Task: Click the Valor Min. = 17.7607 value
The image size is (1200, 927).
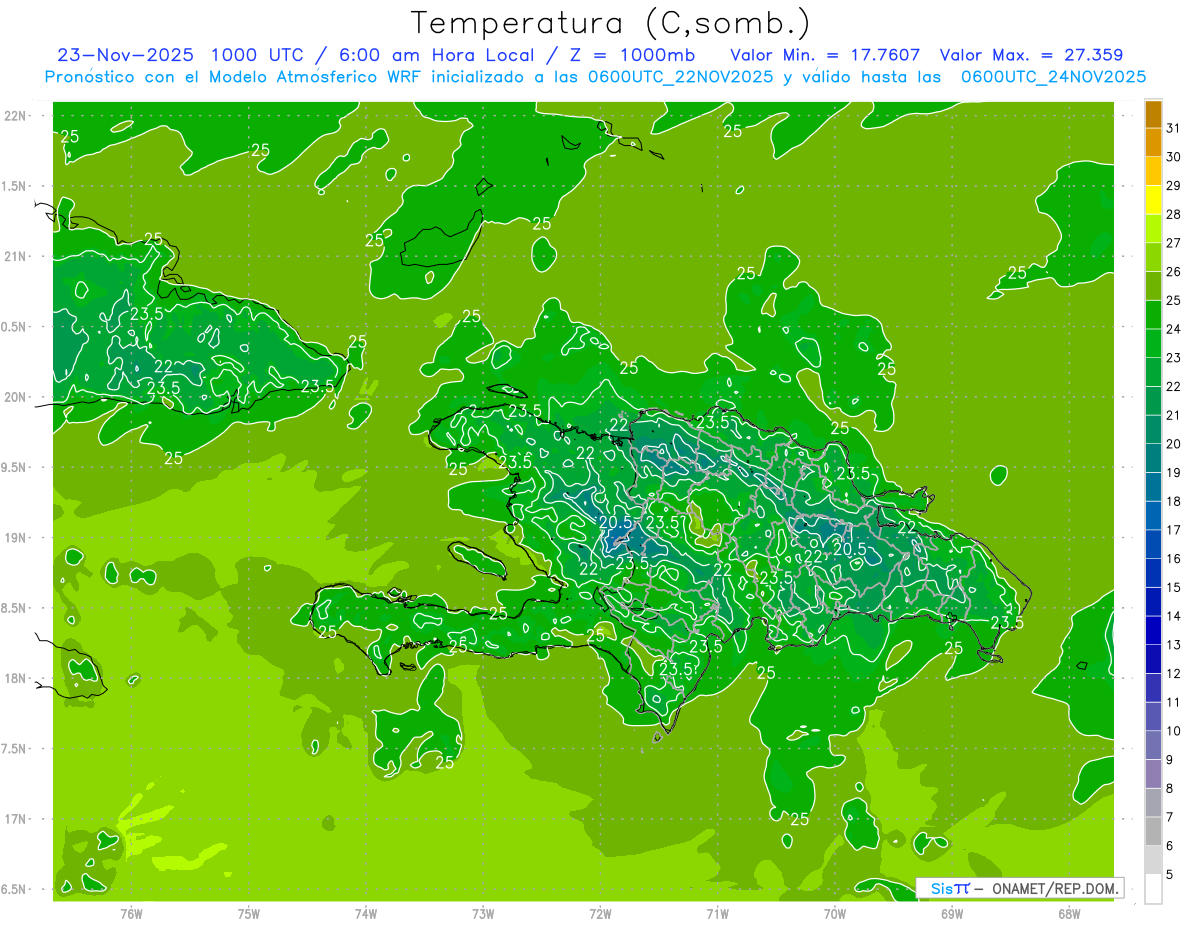Action: pos(825,55)
